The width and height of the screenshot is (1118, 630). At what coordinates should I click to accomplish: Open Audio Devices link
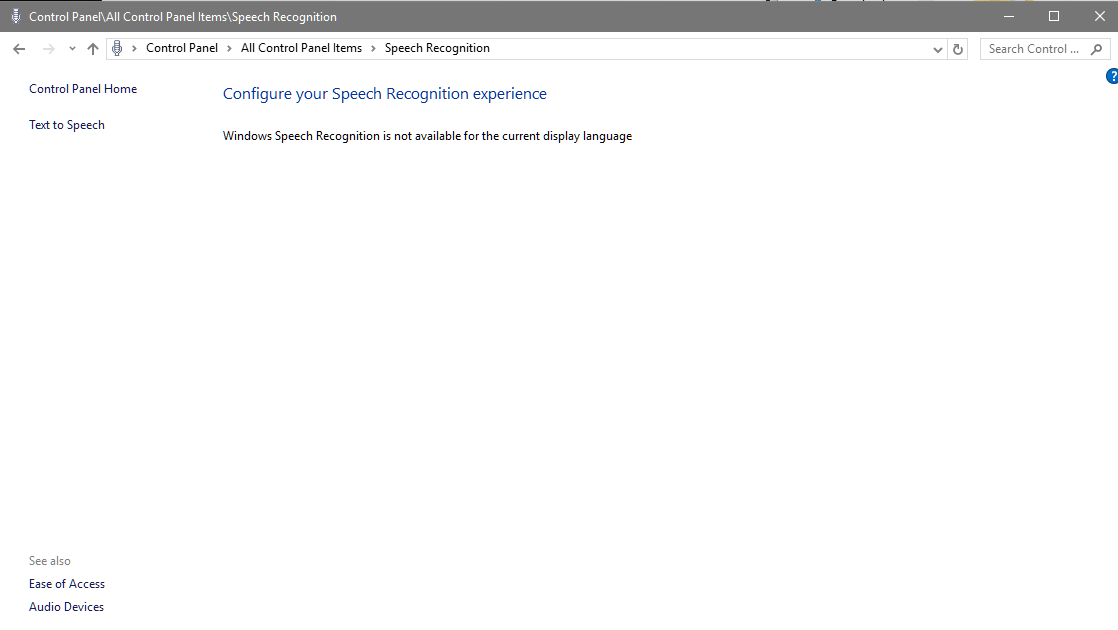coord(66,606)
